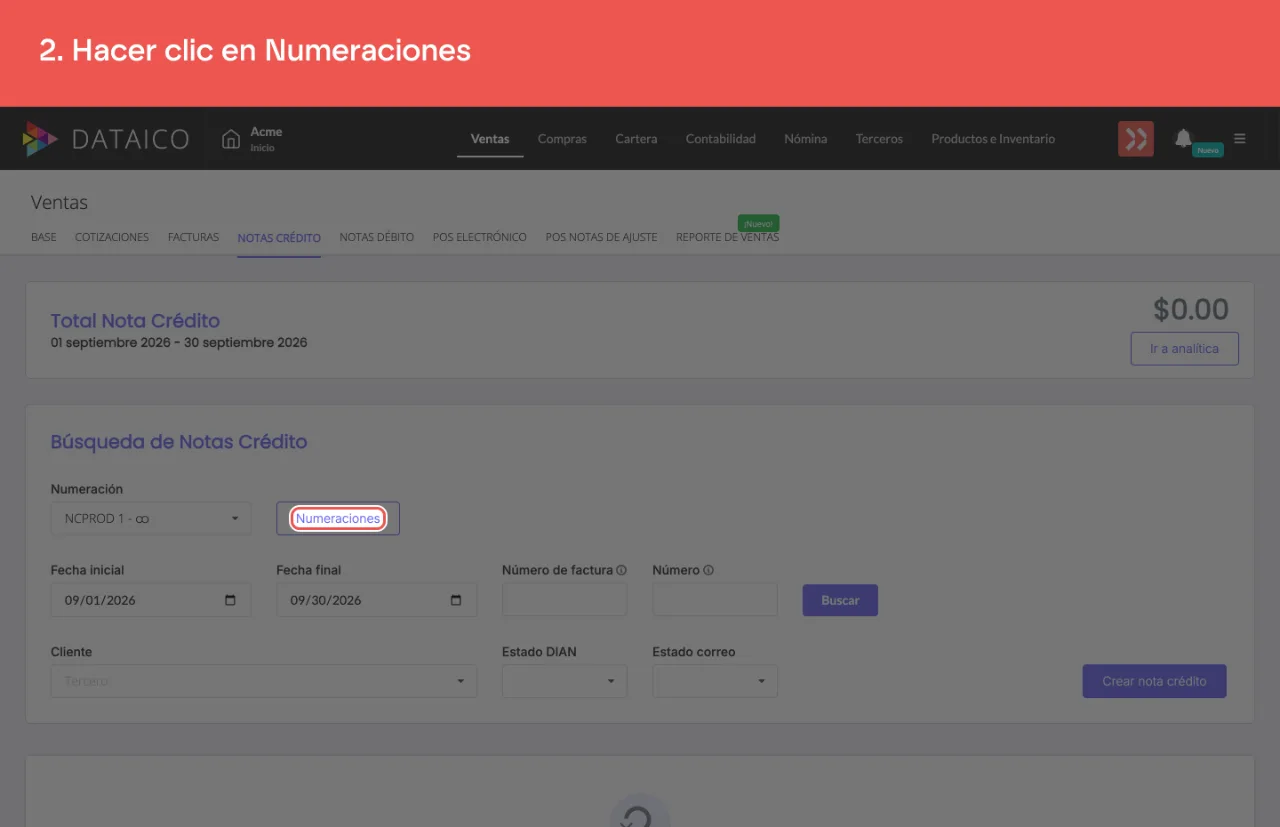Go to the Ventas menu

click(490, 139)
